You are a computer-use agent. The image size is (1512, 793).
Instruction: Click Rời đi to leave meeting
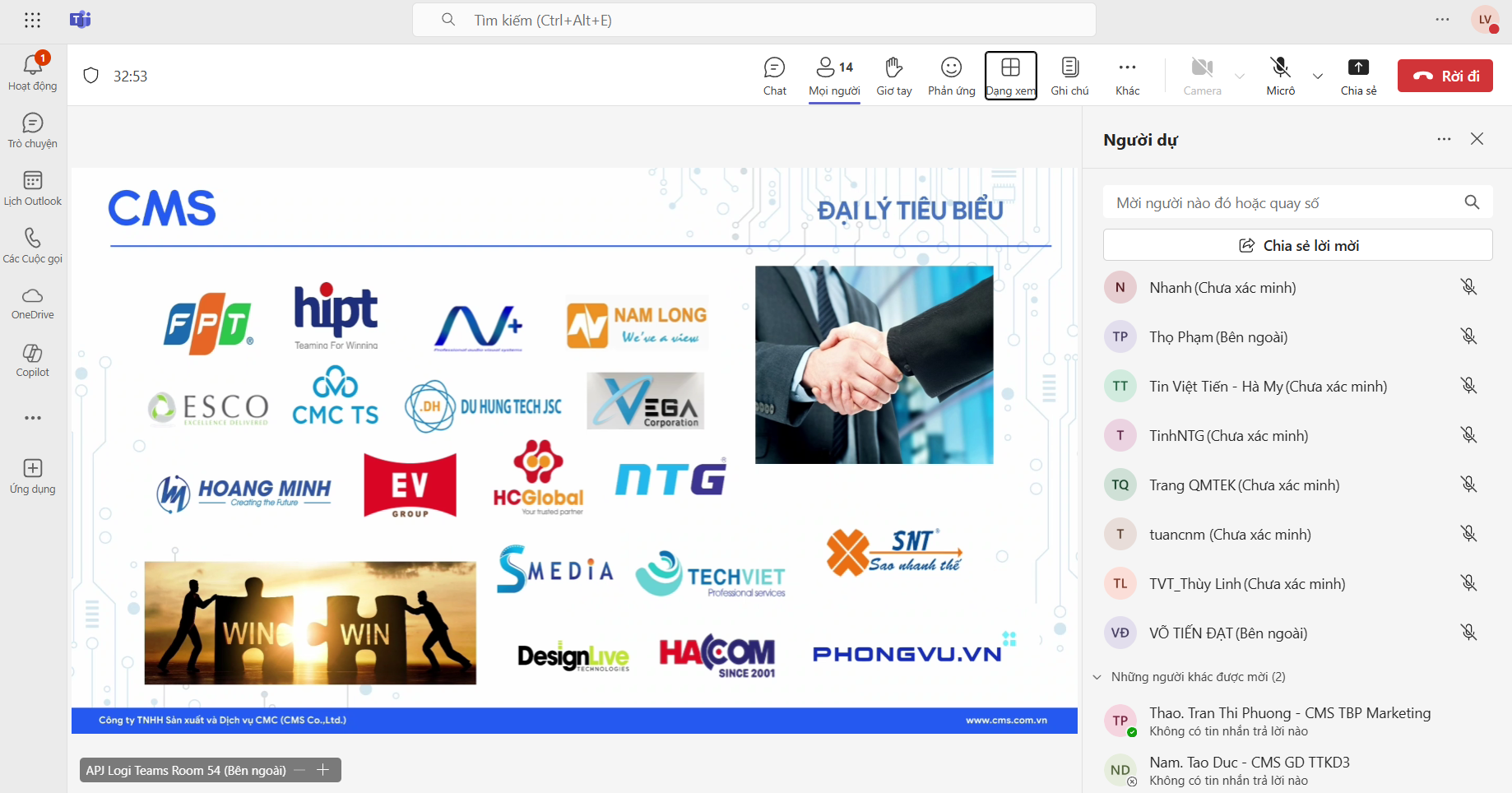(1445, 76)
